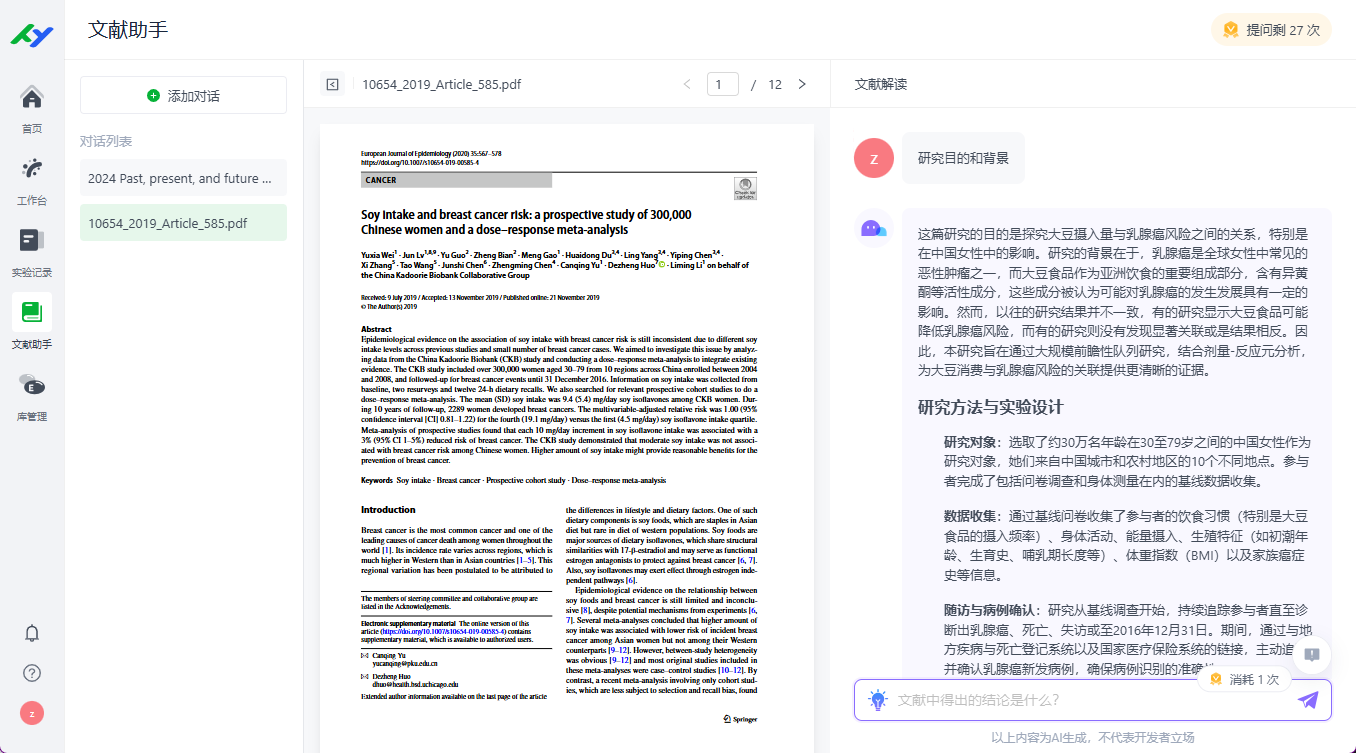The width and height of the screenshot is (1356, 753).
Task: Open the 实验记录 experiment records icon
Action: click(32, 241)
